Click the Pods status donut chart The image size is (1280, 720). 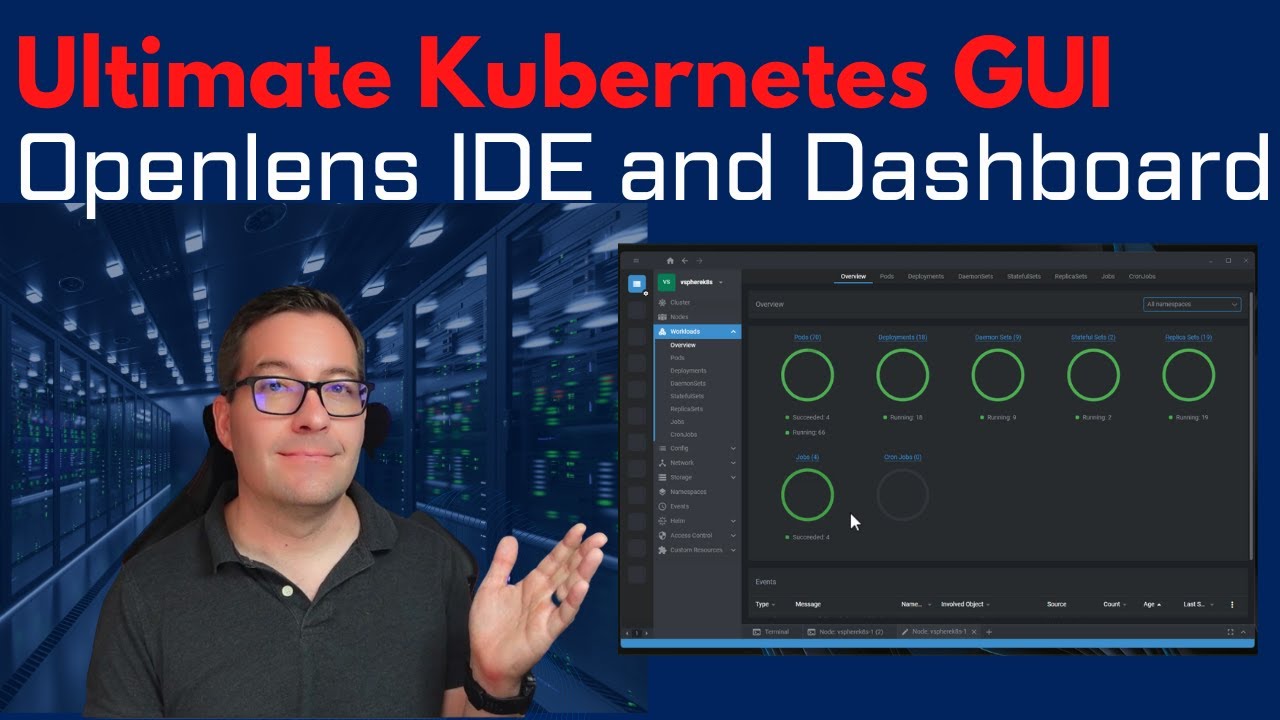click(x=807, y=376)
